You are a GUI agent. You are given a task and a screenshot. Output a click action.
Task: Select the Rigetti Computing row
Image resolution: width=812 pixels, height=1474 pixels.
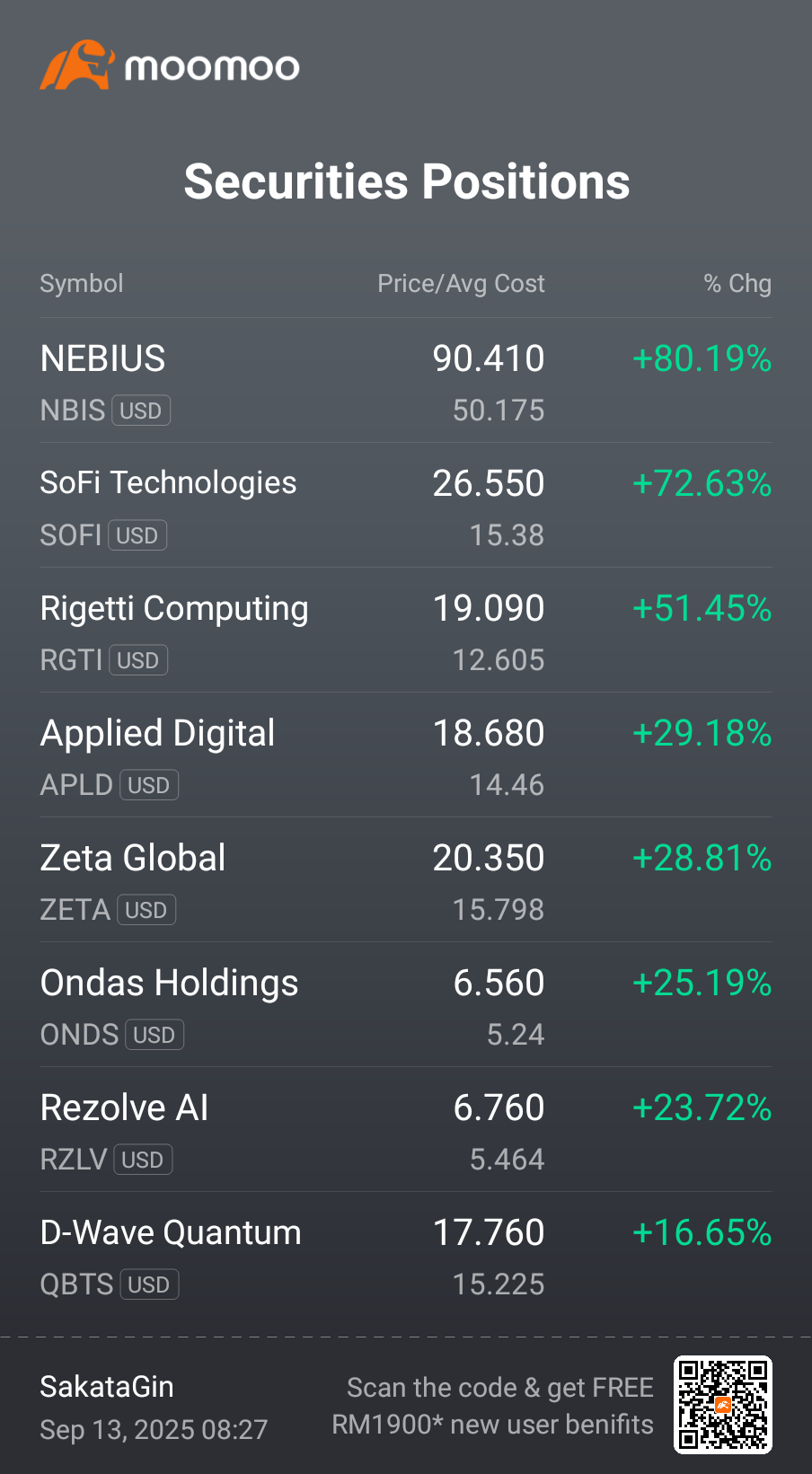[406, 631]
